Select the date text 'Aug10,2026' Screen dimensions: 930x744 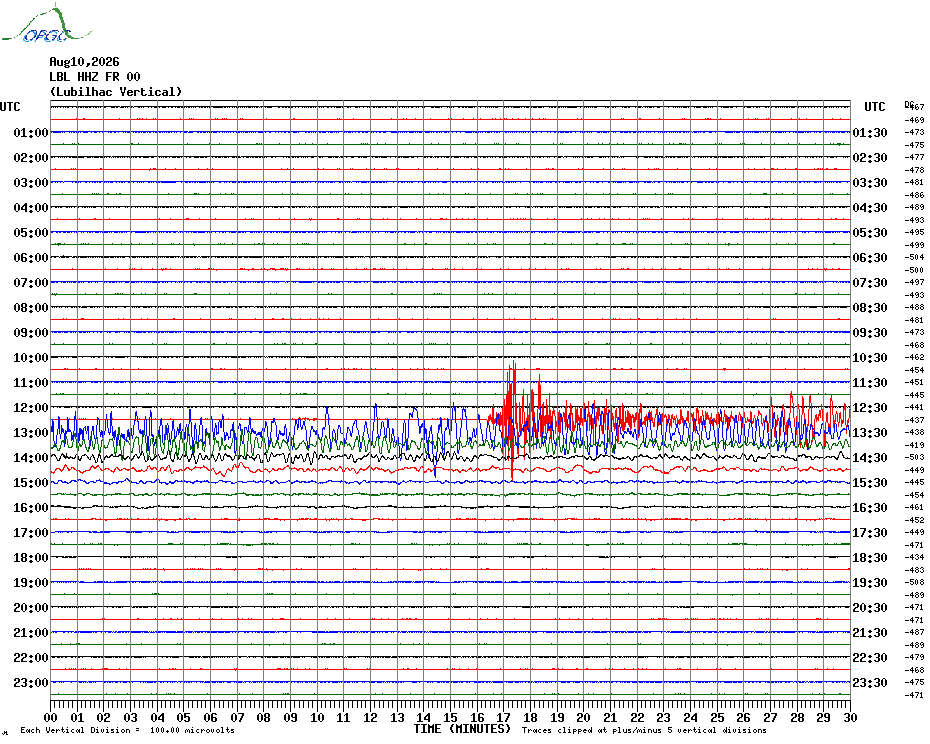[84, 62]
